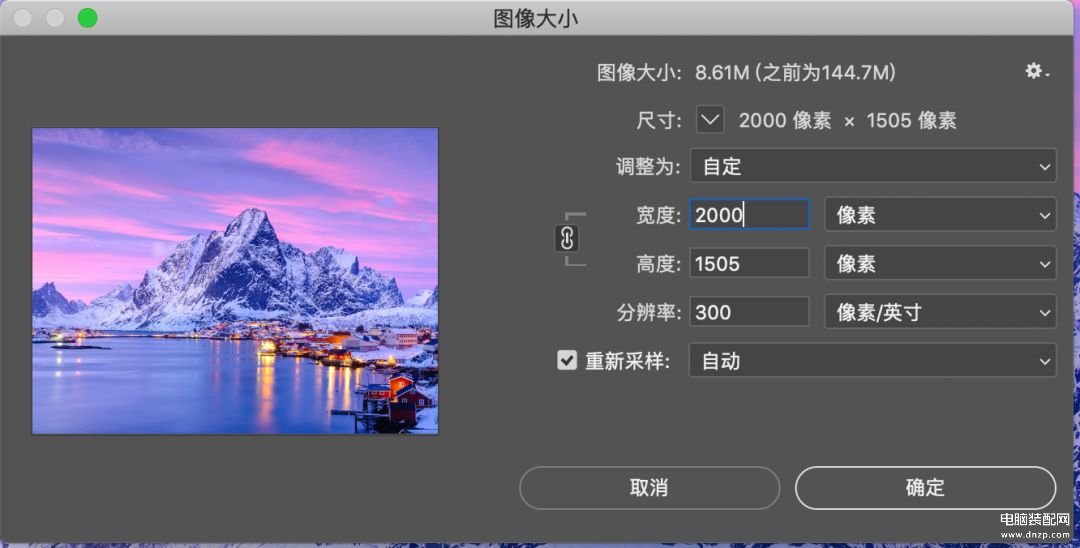Click the 取消 button
Image resolution: width=1080 pixels, height=548 pixels.
click(649, 487)
